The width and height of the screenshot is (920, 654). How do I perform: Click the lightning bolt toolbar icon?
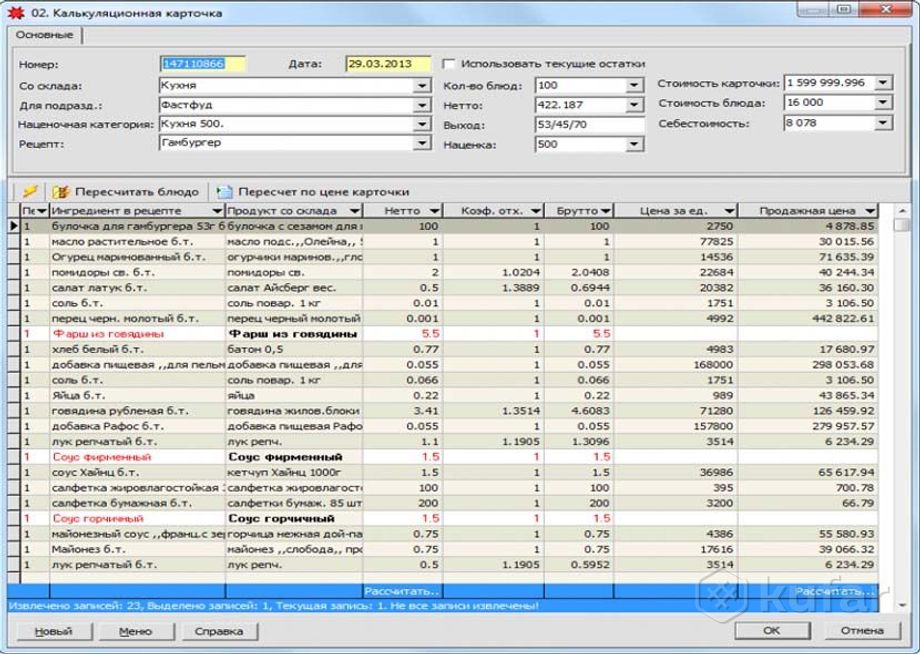click(29, 190)
